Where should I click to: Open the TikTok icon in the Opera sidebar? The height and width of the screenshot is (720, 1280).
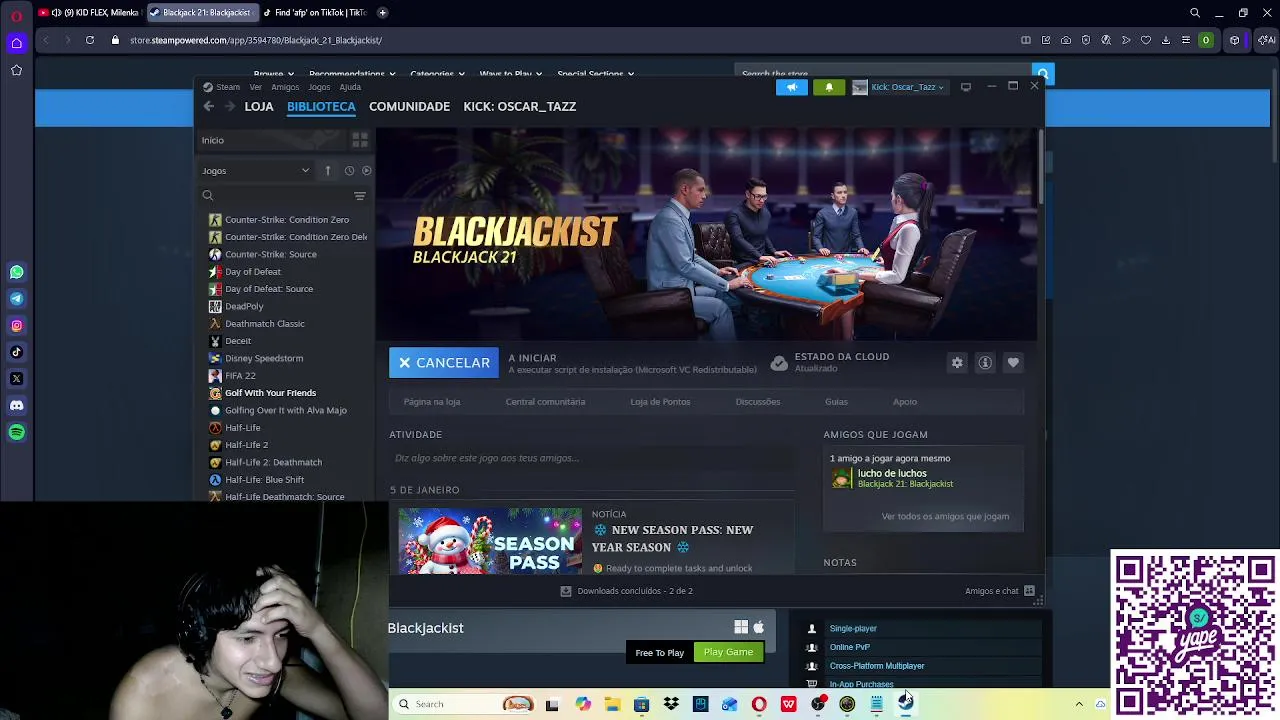click(x=16, y=352)
